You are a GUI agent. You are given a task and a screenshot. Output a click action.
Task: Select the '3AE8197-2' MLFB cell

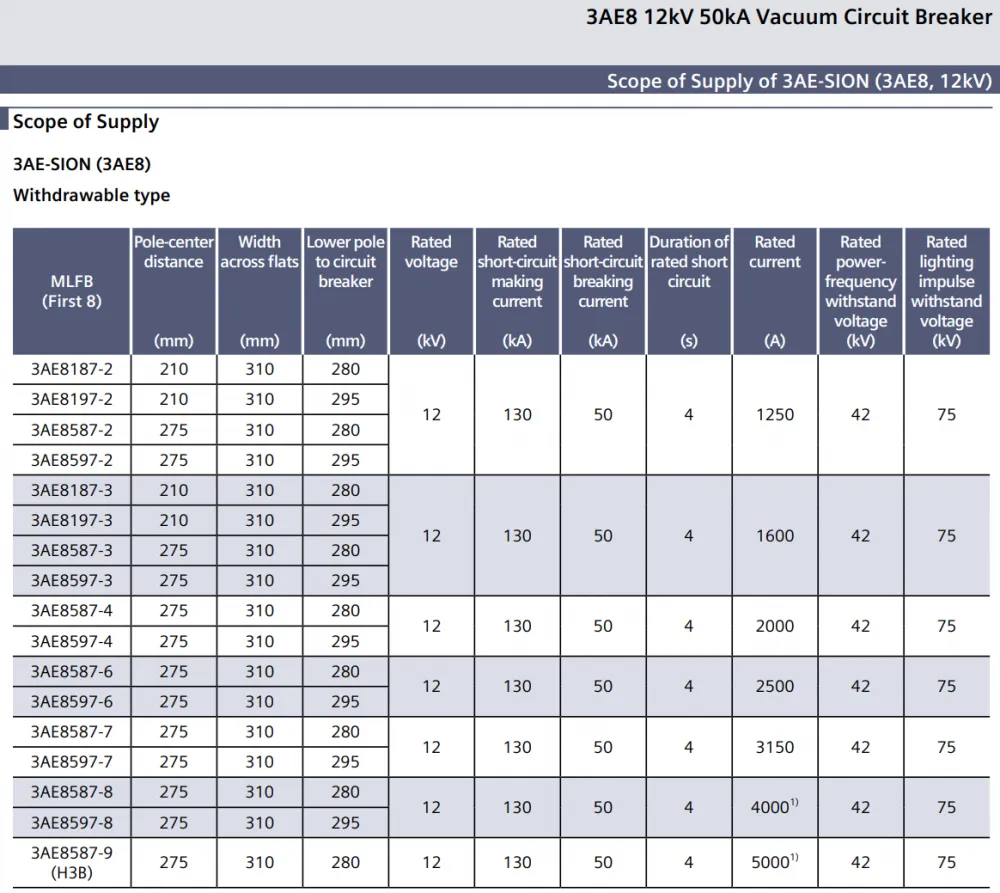point(71,399)
